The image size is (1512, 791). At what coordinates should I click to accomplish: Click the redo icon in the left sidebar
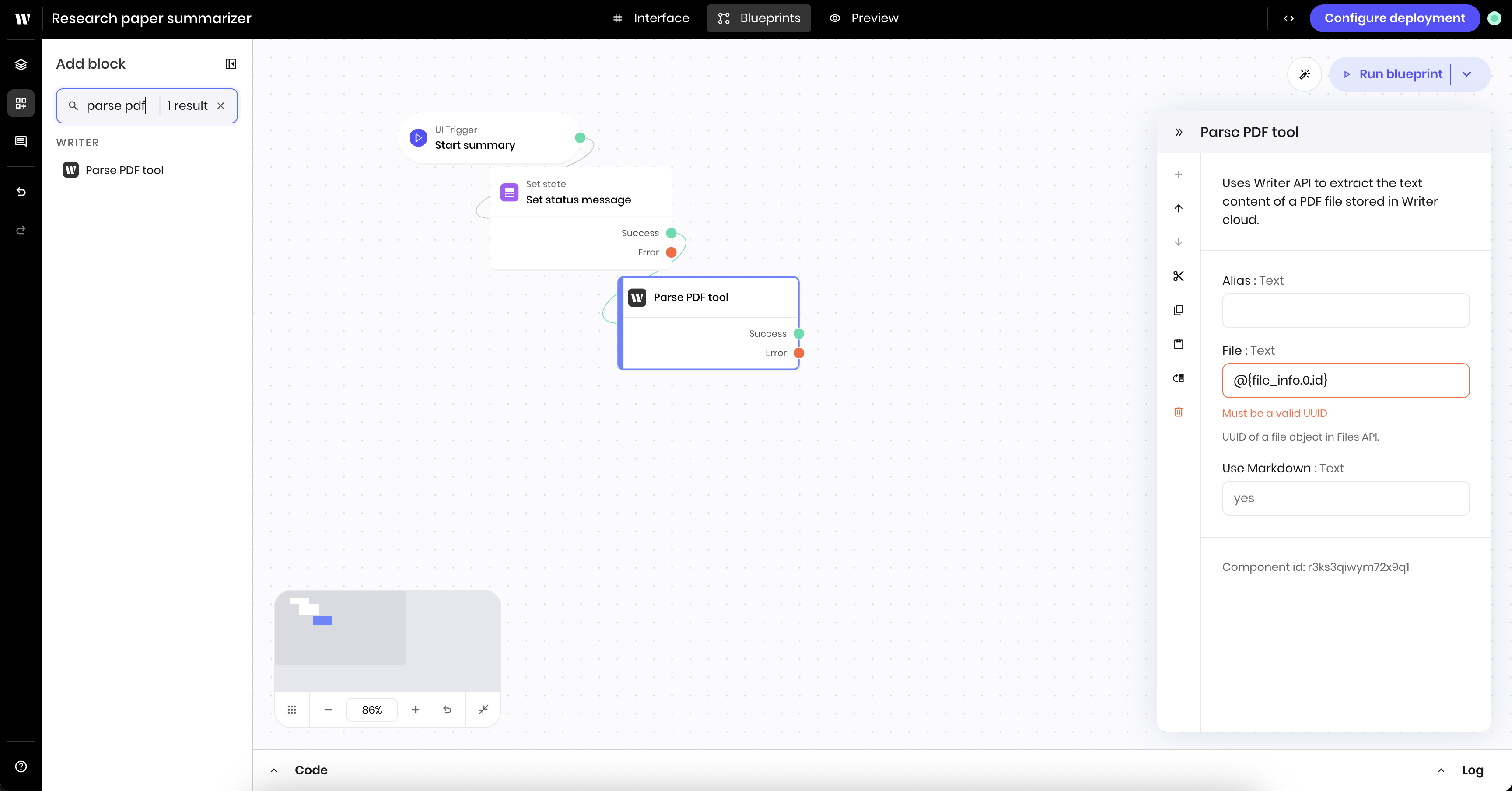click(x=21, y=230)
